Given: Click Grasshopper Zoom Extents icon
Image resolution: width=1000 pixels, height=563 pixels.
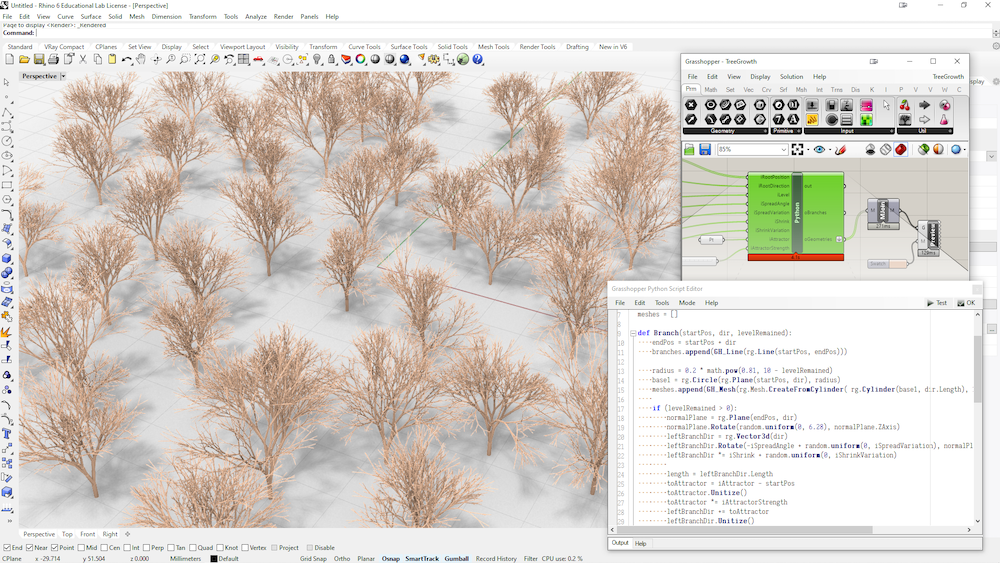Looking at the screenshot, I should coord(797,149).
